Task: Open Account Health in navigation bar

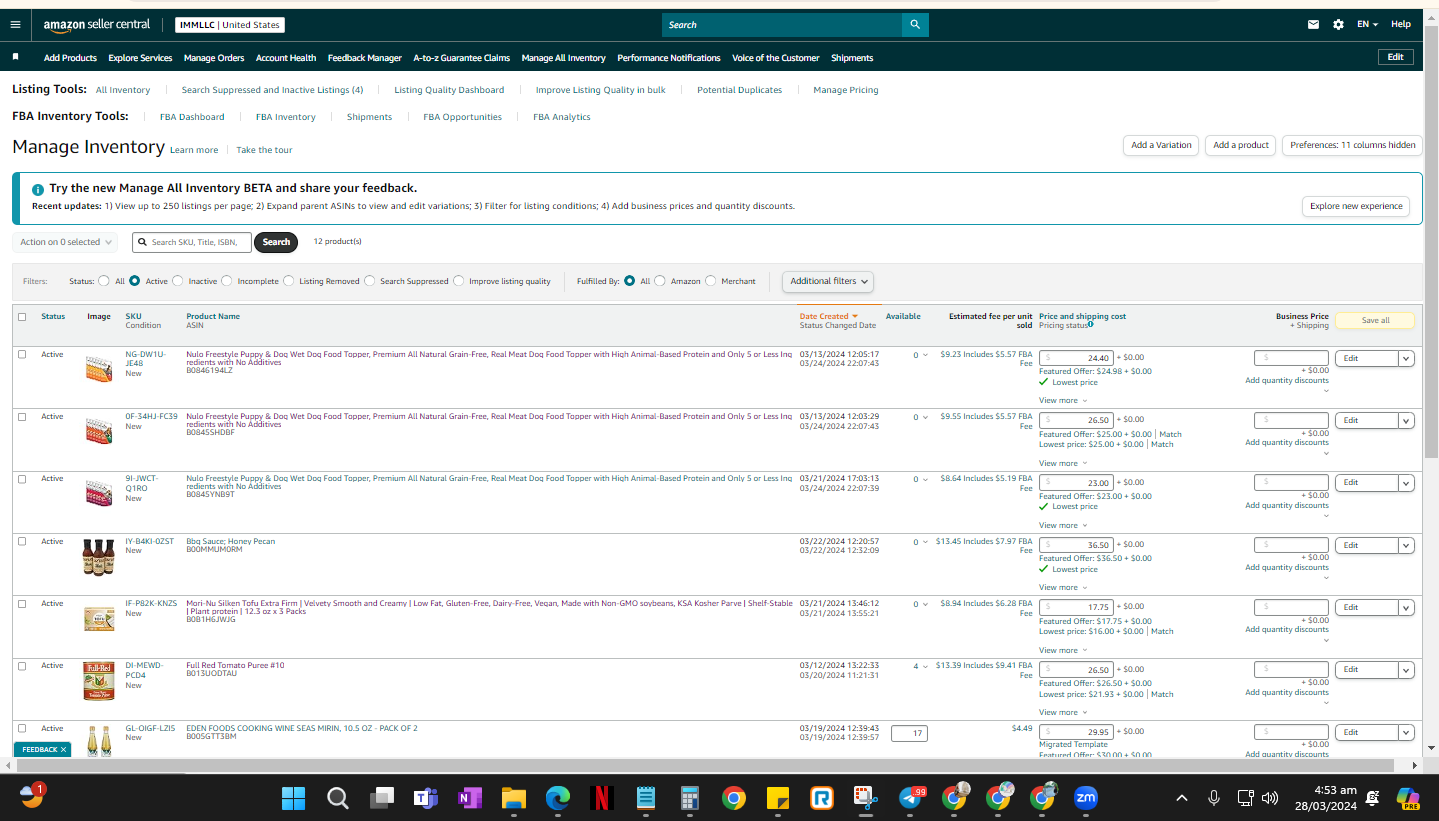Action: click(286, 58)
